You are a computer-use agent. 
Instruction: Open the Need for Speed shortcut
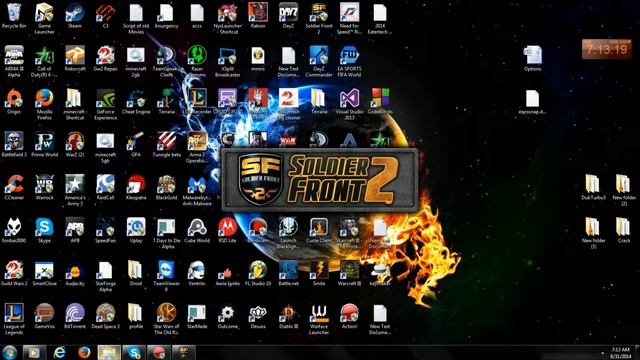(x=349, y=18)
